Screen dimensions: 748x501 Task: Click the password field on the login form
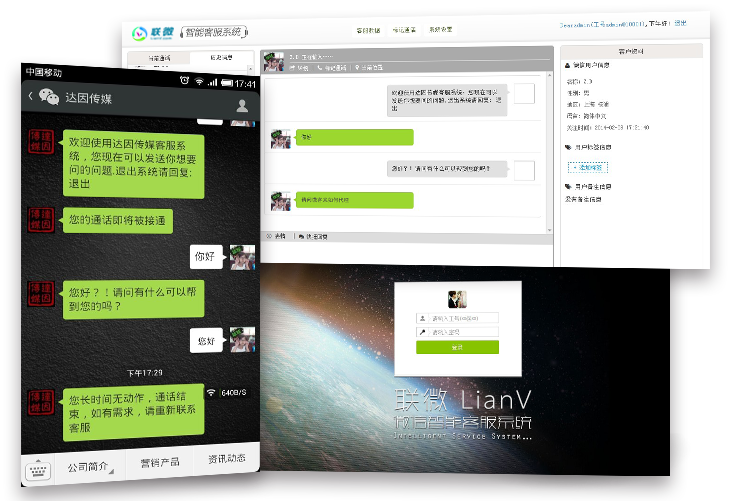pos(462,332)
